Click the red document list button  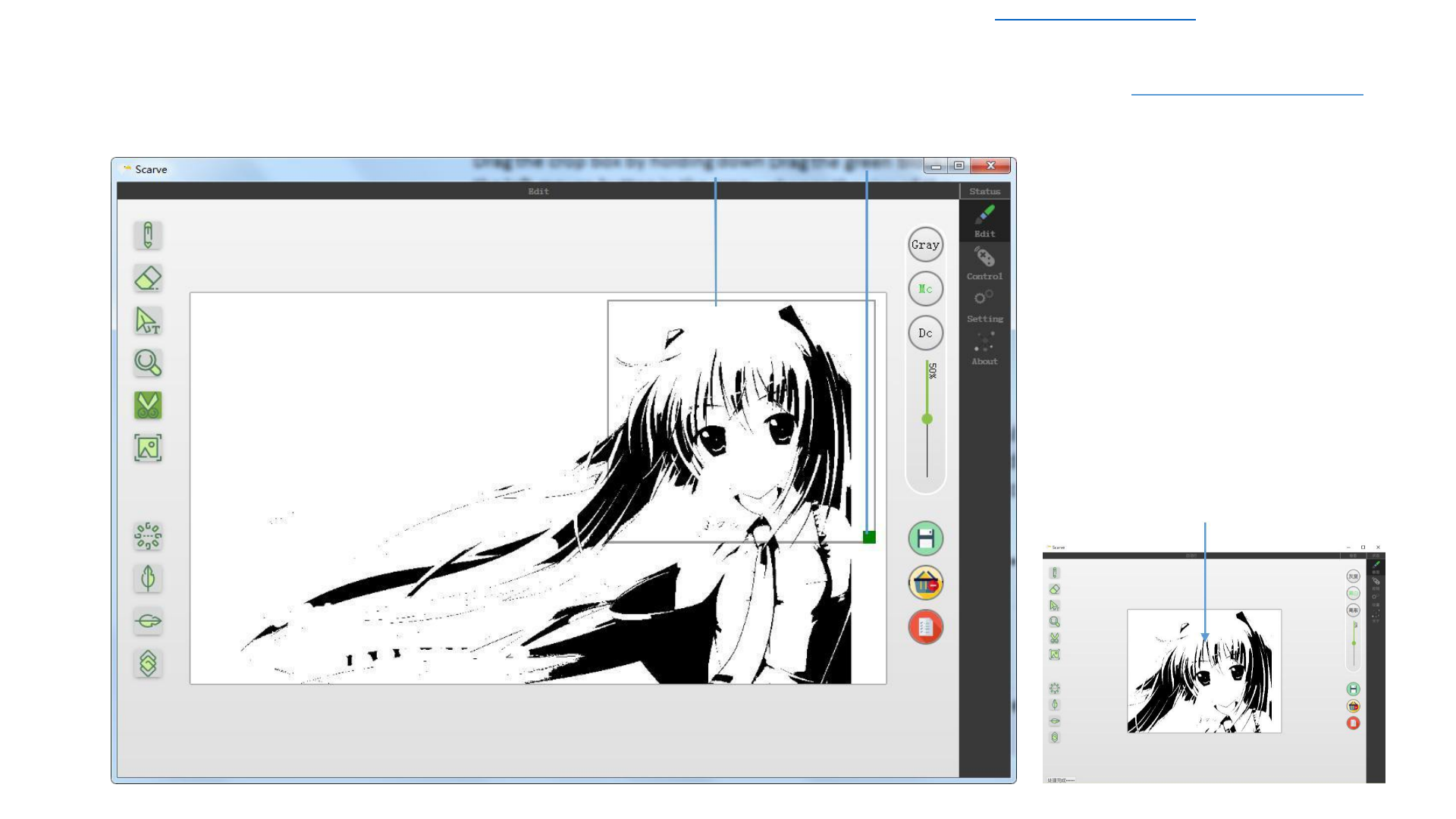[x=925, y=627]
